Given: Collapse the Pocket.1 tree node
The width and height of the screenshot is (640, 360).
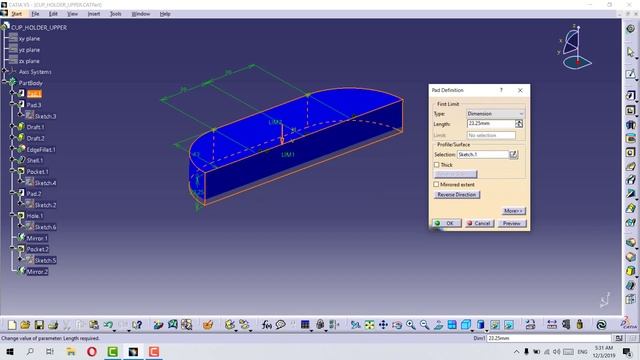Looking at the screenshot, I should coord(13,171).
